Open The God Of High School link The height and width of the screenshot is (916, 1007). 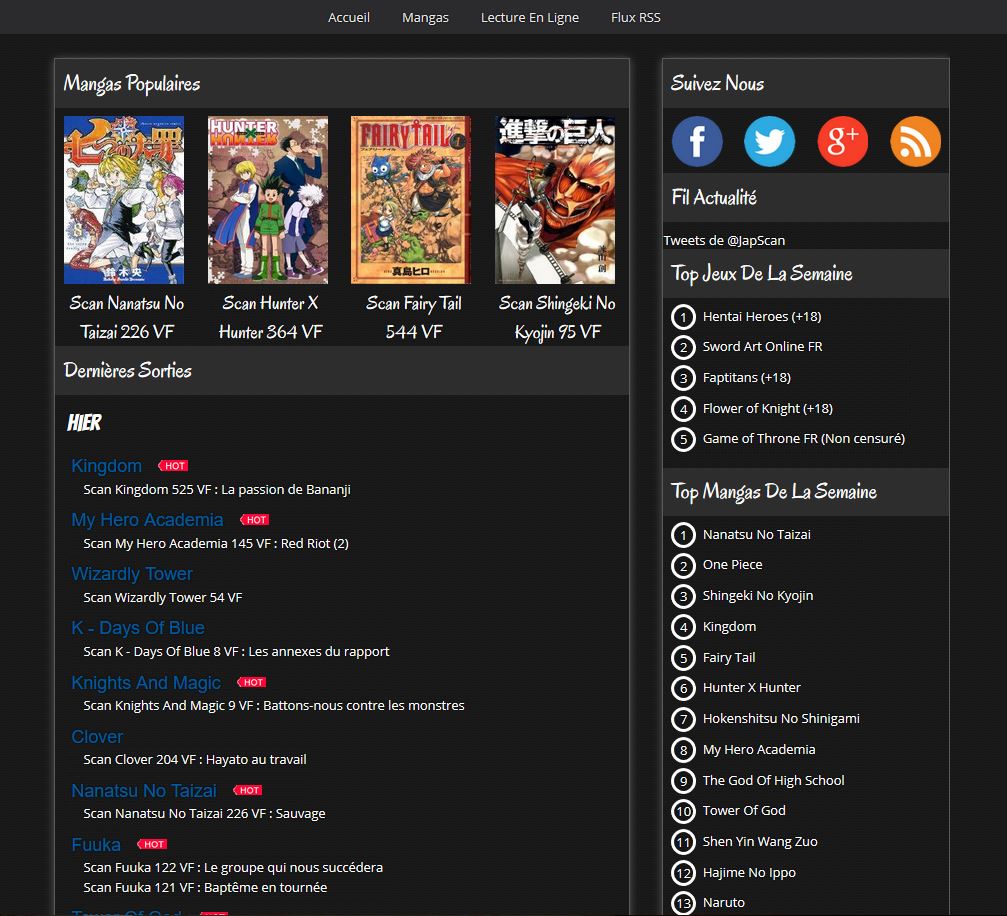click(x=773, y=780)
